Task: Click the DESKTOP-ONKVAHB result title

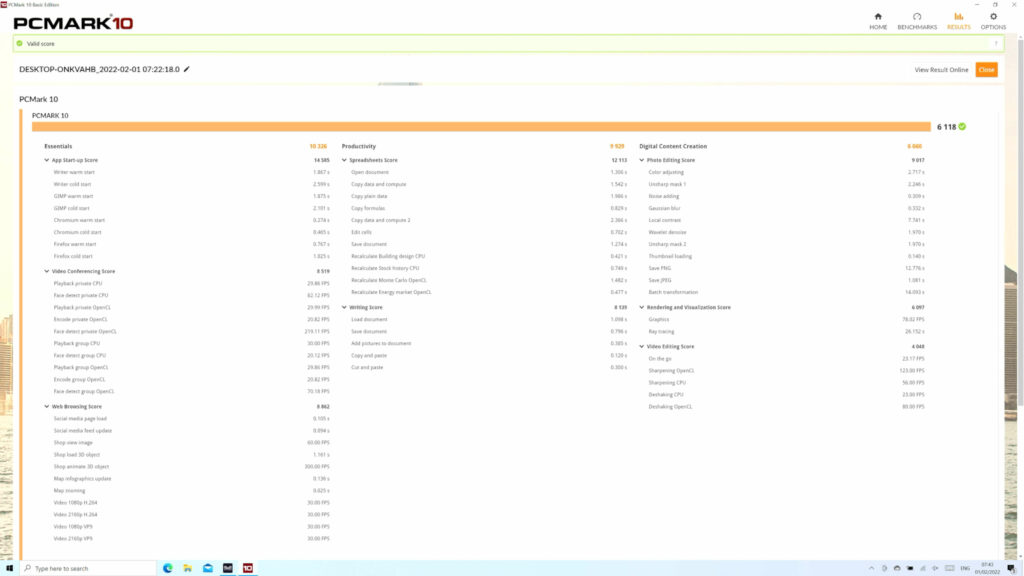Action: [99, 69]
